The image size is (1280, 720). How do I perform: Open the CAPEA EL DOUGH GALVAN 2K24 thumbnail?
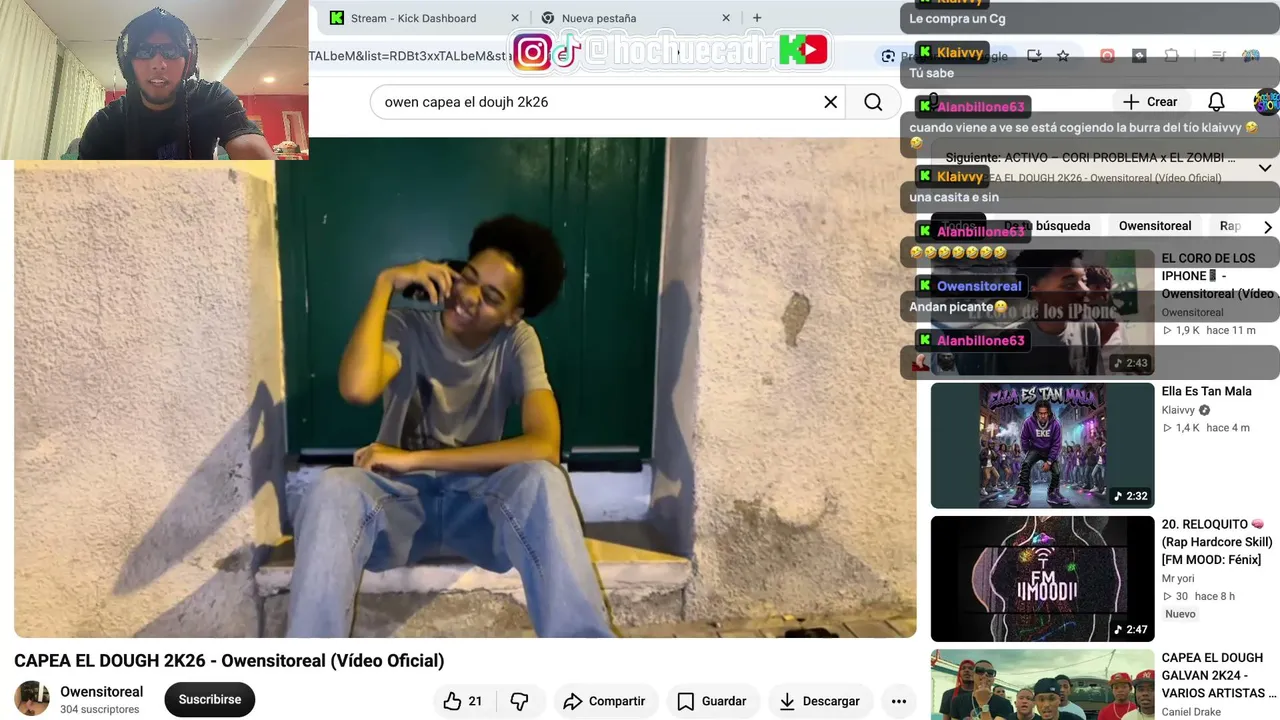click(1042, 685)
